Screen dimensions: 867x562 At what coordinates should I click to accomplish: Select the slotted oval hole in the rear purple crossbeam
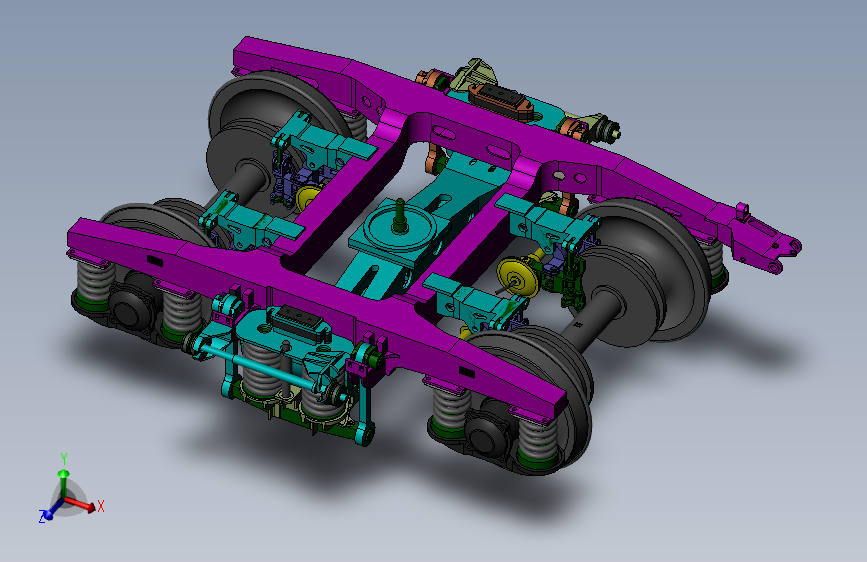(x=443, y=133)
